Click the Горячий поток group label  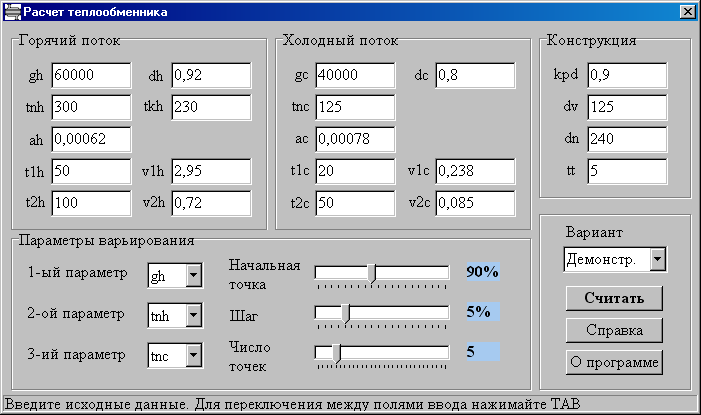point(69,41)
